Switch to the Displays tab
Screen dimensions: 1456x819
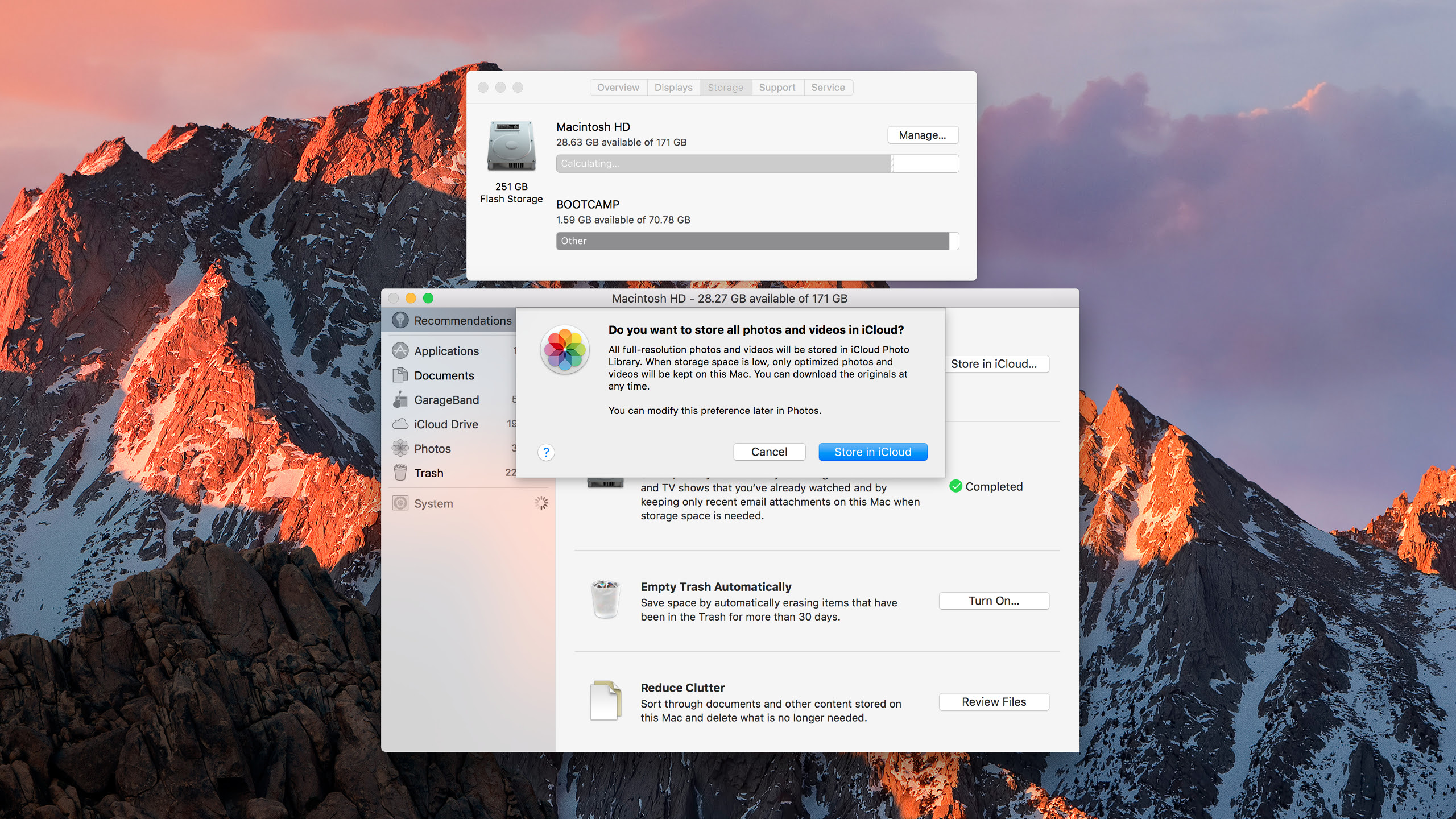pyautogui.click(x=673, y=87)
